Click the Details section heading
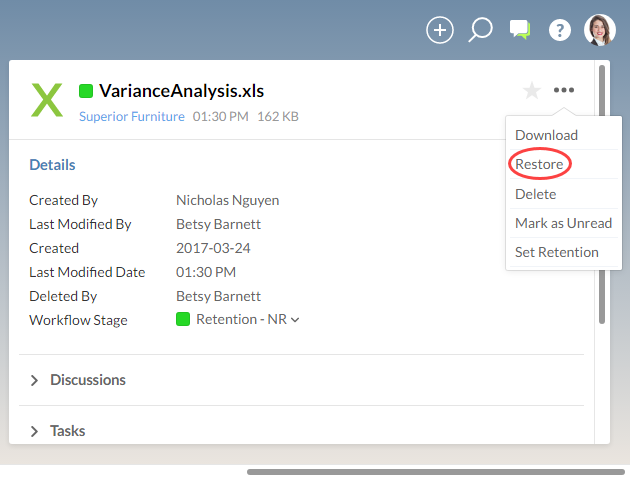This screenshot has height=480, width=630. (x=52, y=165)
